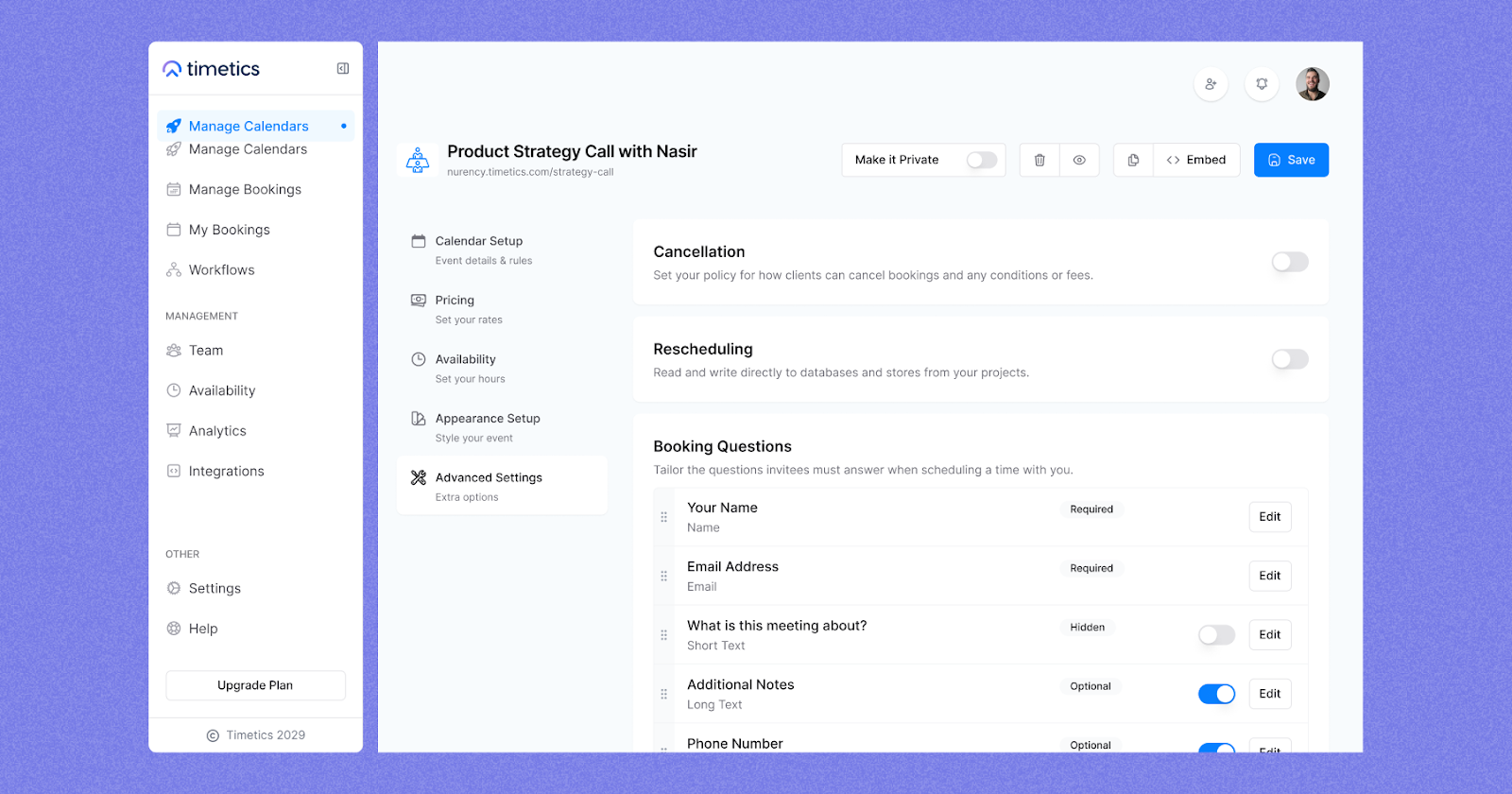Click the Optional badge on Additional Notes

click(x=1091, y=686)
